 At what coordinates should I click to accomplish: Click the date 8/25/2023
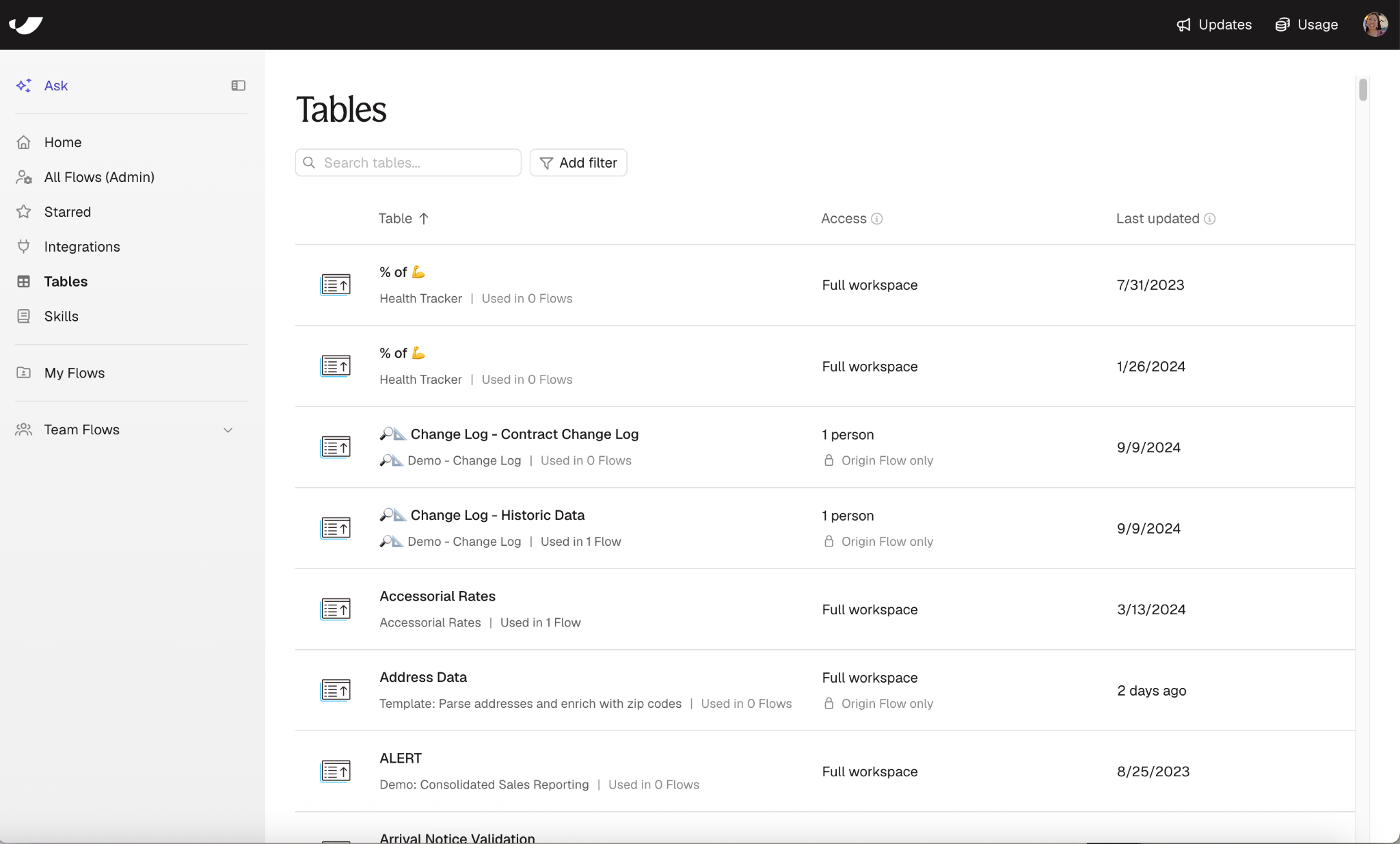(1153, 772)
